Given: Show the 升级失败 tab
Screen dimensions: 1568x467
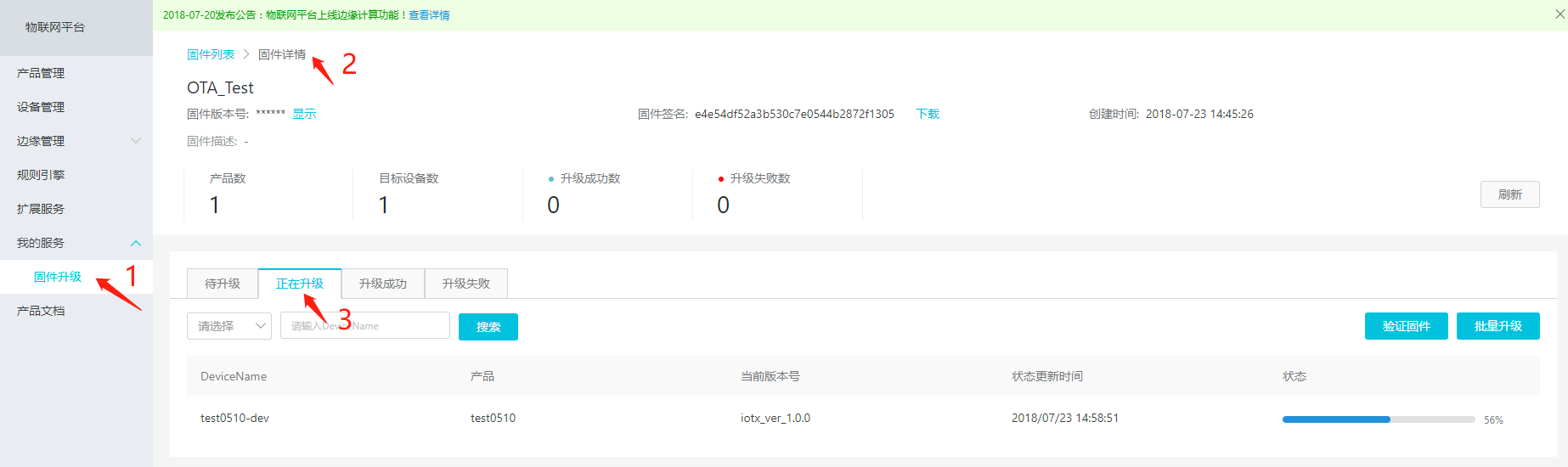Looking at the screenshot, I should [466, 284].
